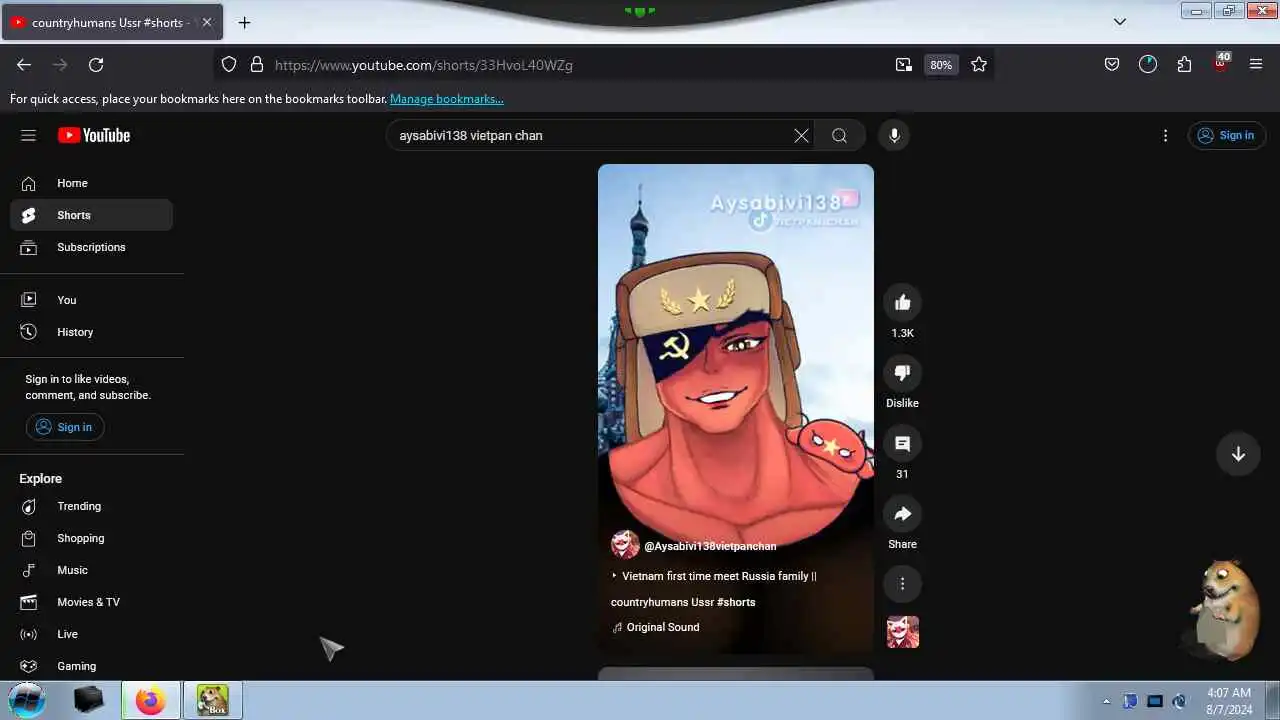
Task: Show hidden system tray icons
Action: coord(1106,701)
